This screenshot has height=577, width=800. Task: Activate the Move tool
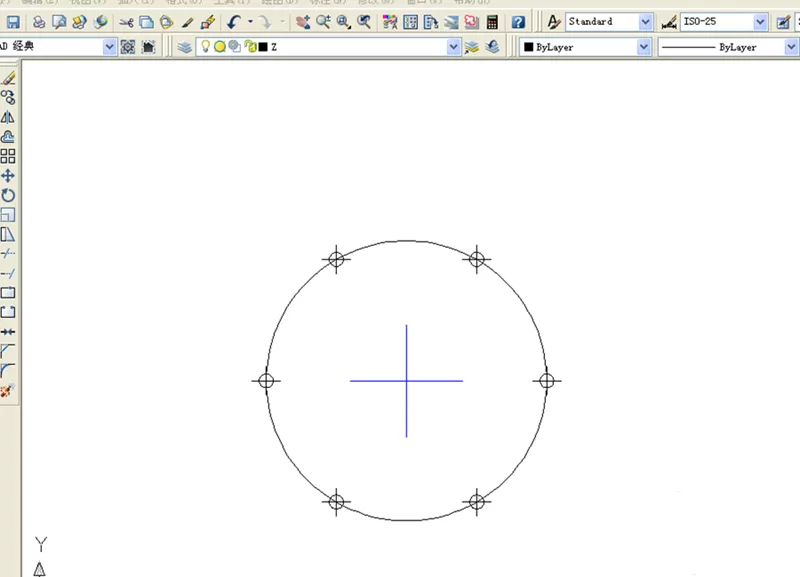coord(8,176)
